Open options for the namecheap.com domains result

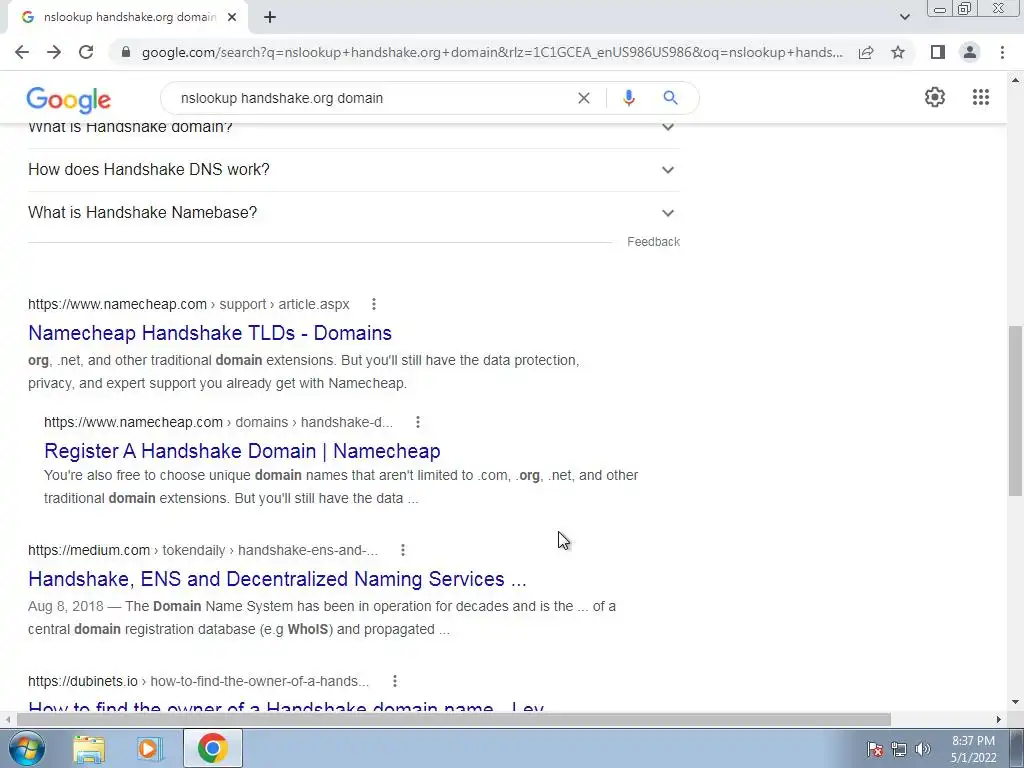(x=418, y=422)
